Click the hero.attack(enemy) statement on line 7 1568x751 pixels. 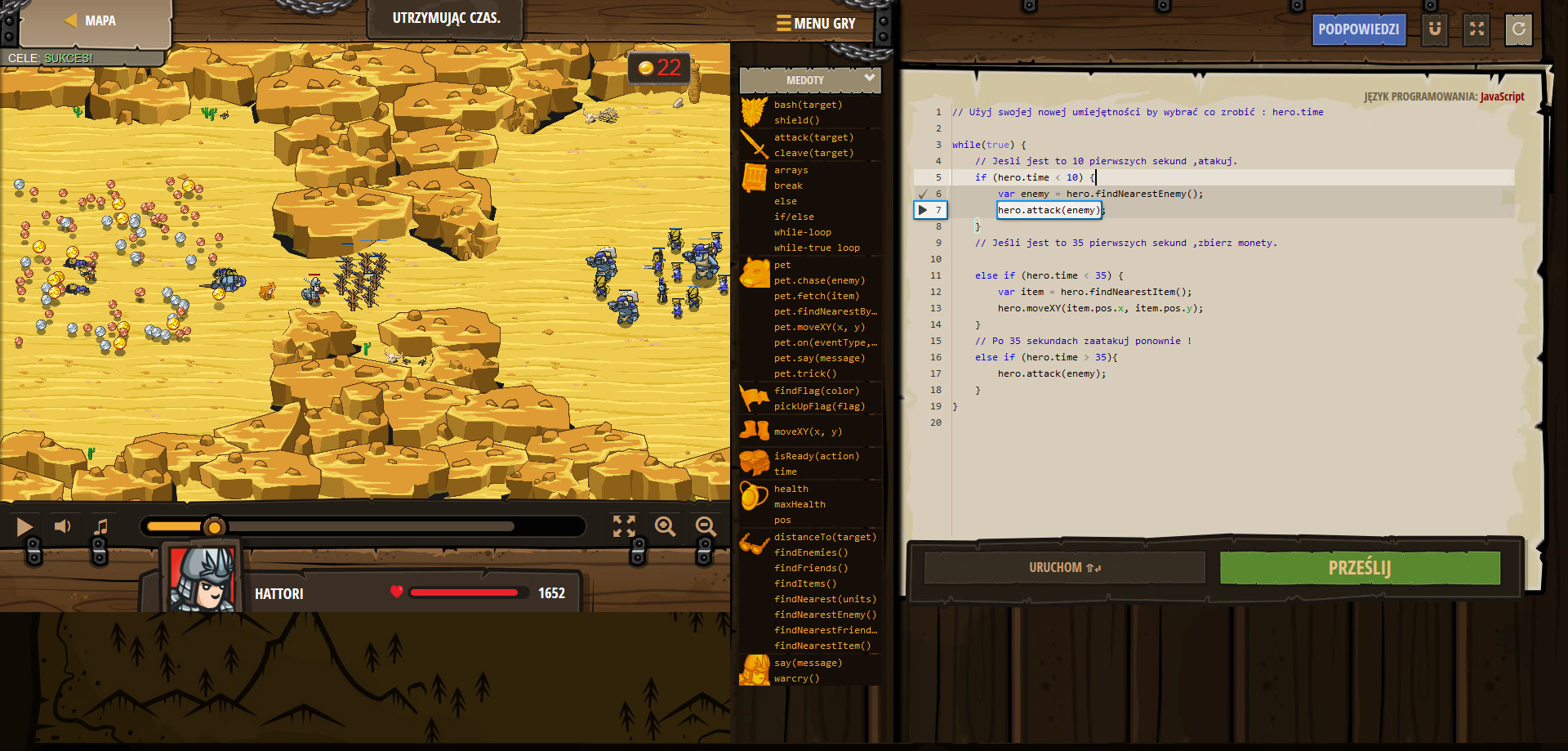coord(1050,210)
